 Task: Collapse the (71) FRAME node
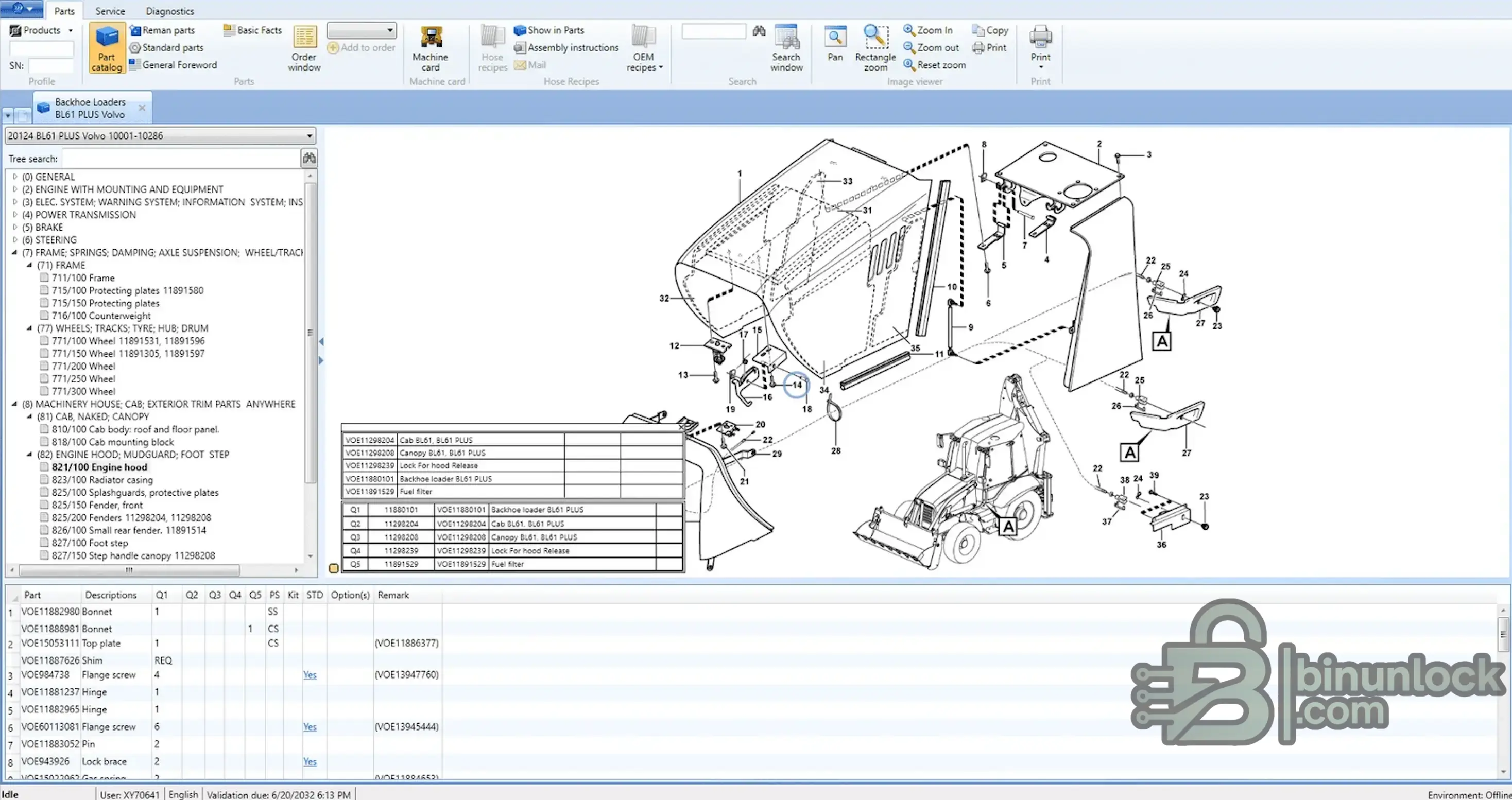29,265
